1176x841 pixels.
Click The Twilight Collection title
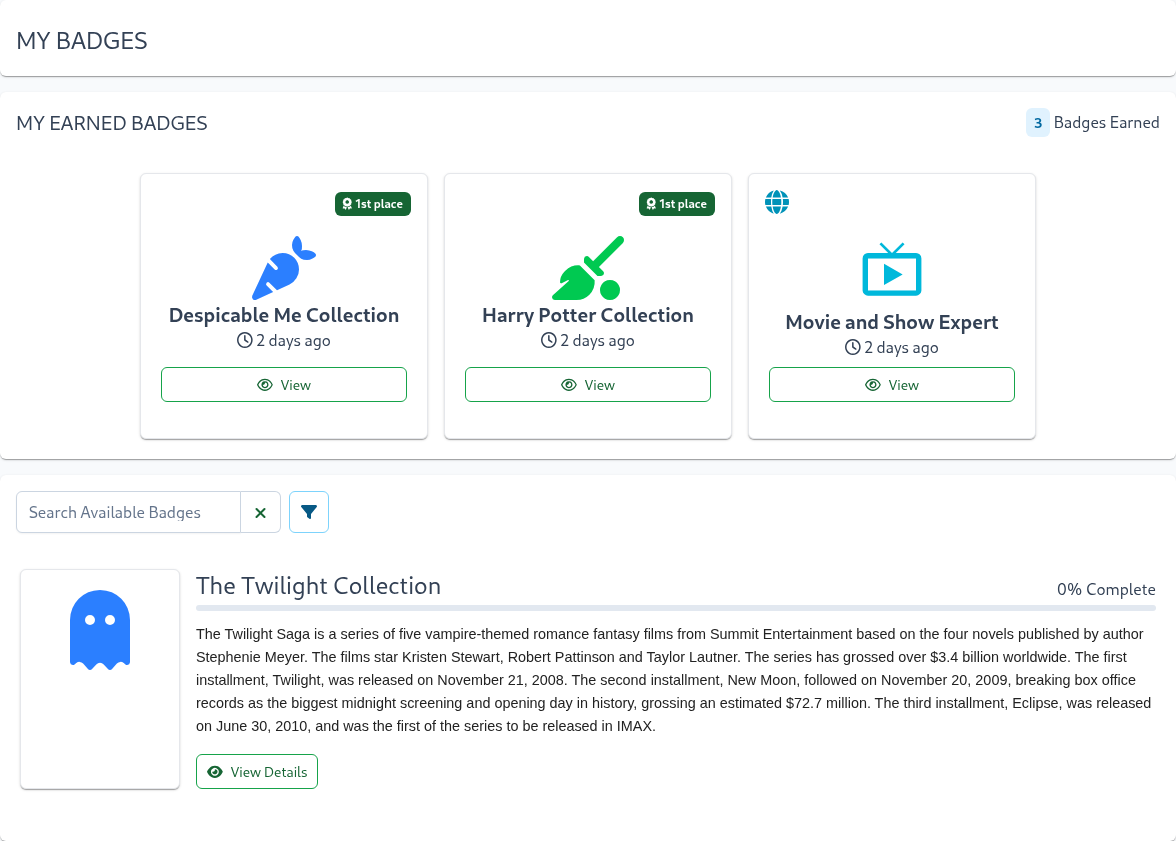[319, 586]
